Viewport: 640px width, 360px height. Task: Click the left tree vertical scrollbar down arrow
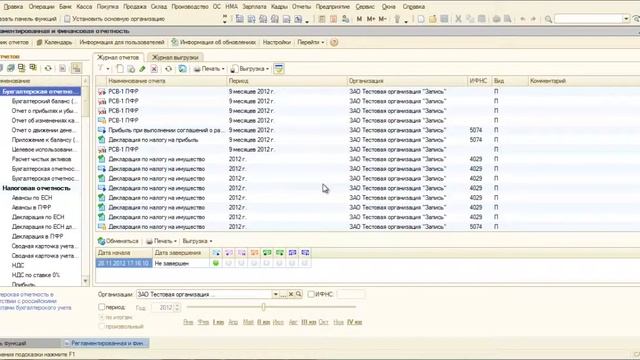(85, 281)
